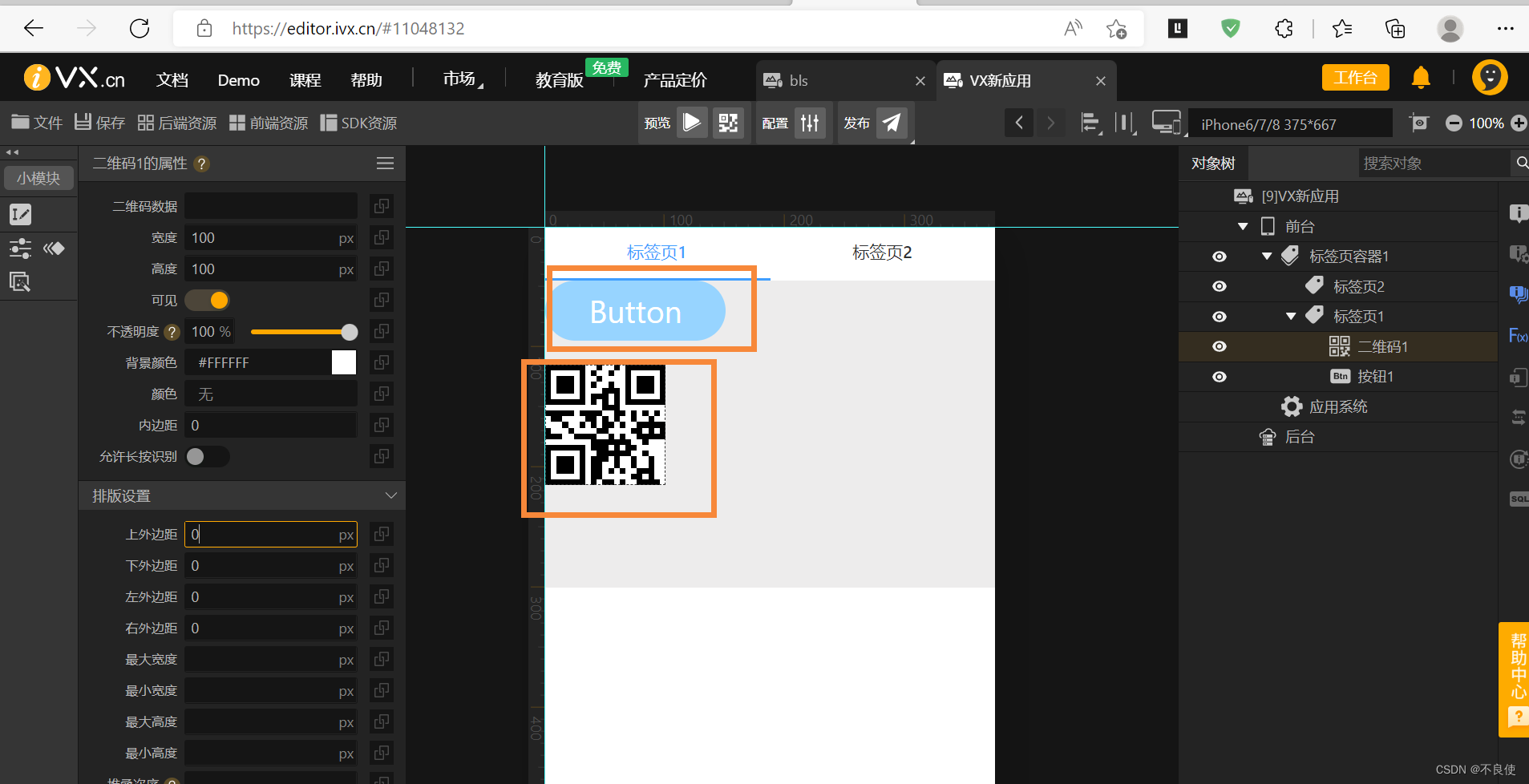The image size is (1529, 784).
Task: Click bind icon next to QR data field
Action: (382, 206)
